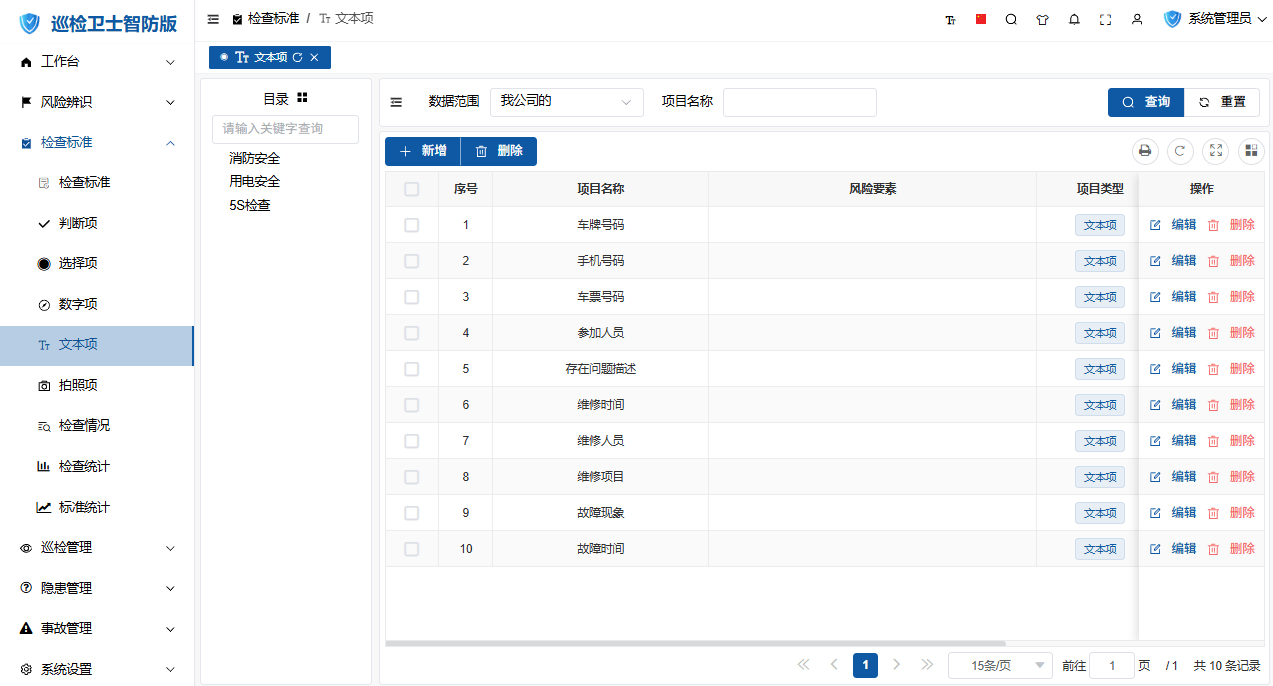The image size is (1273, 686).
Task: Open 数字项 in the sidebar
Action: pos(97,305)
